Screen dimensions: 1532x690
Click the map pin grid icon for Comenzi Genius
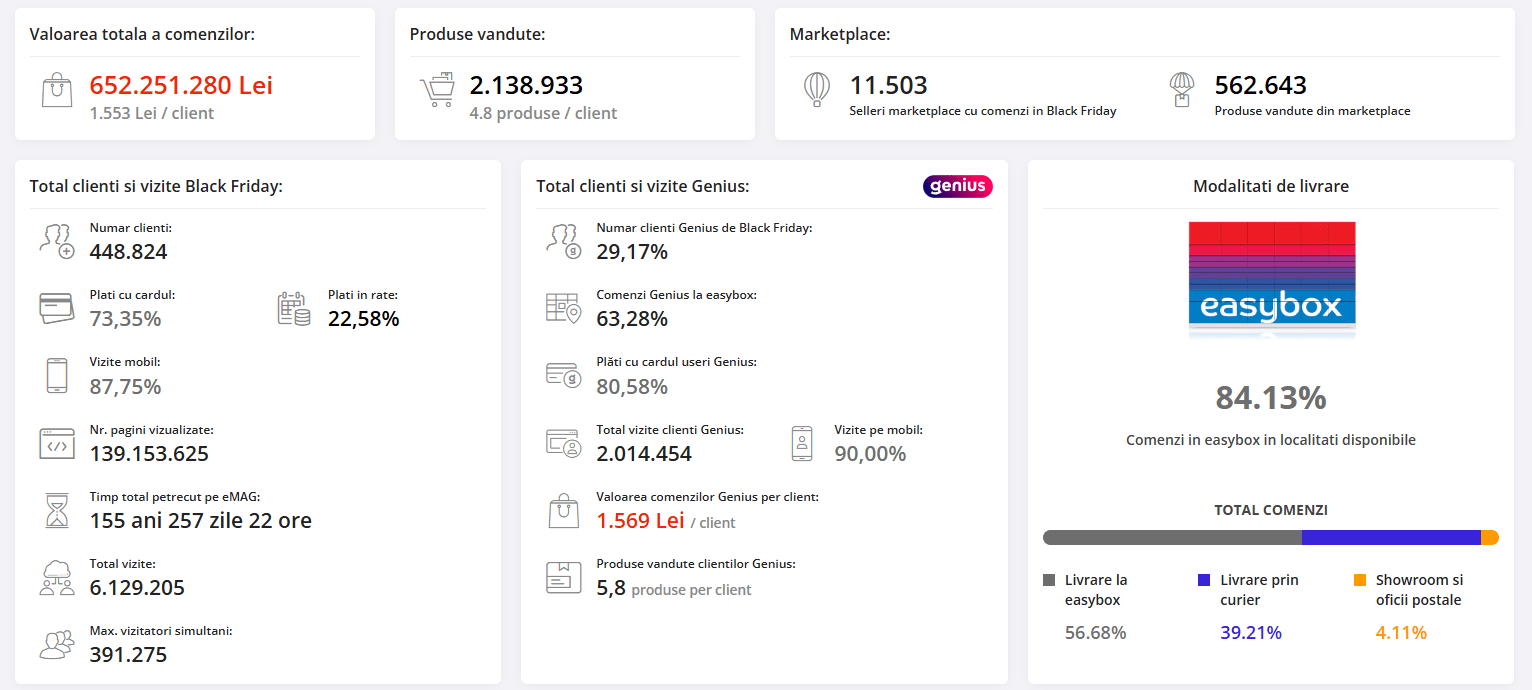click(564, 308)
